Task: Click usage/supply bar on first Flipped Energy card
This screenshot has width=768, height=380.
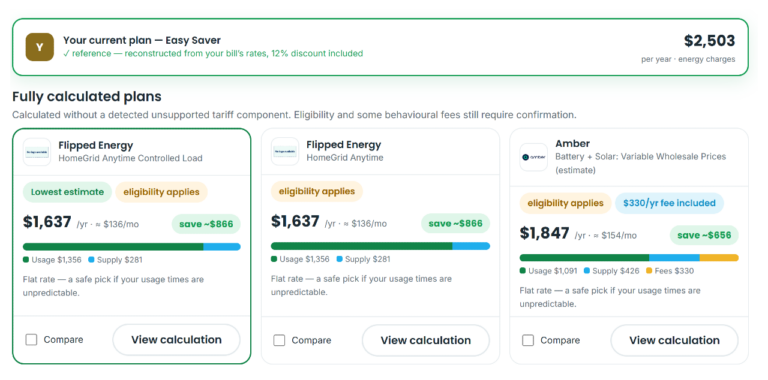Action: pos(132,247)
